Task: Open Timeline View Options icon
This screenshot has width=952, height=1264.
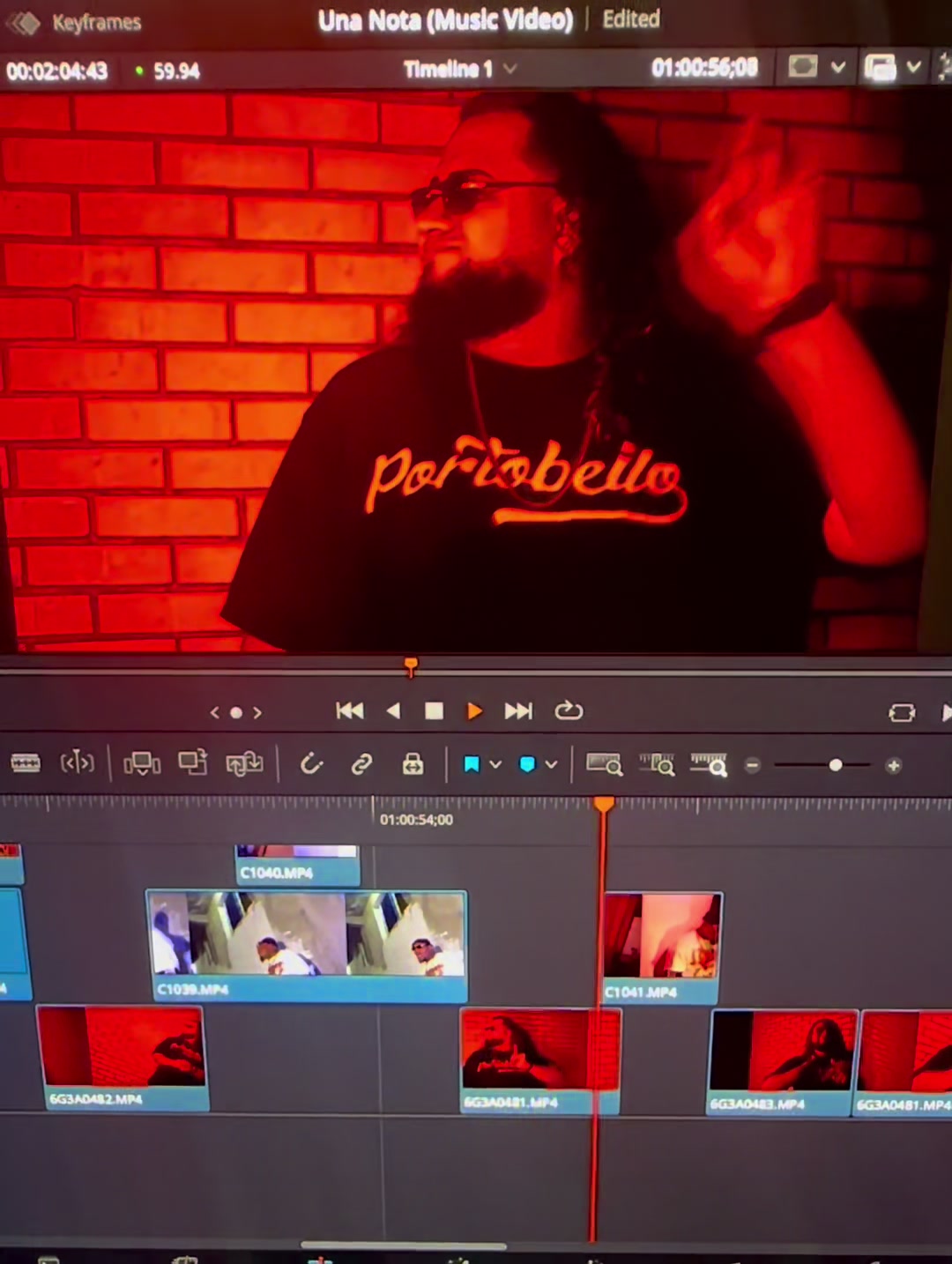Action: pos(26,762)
